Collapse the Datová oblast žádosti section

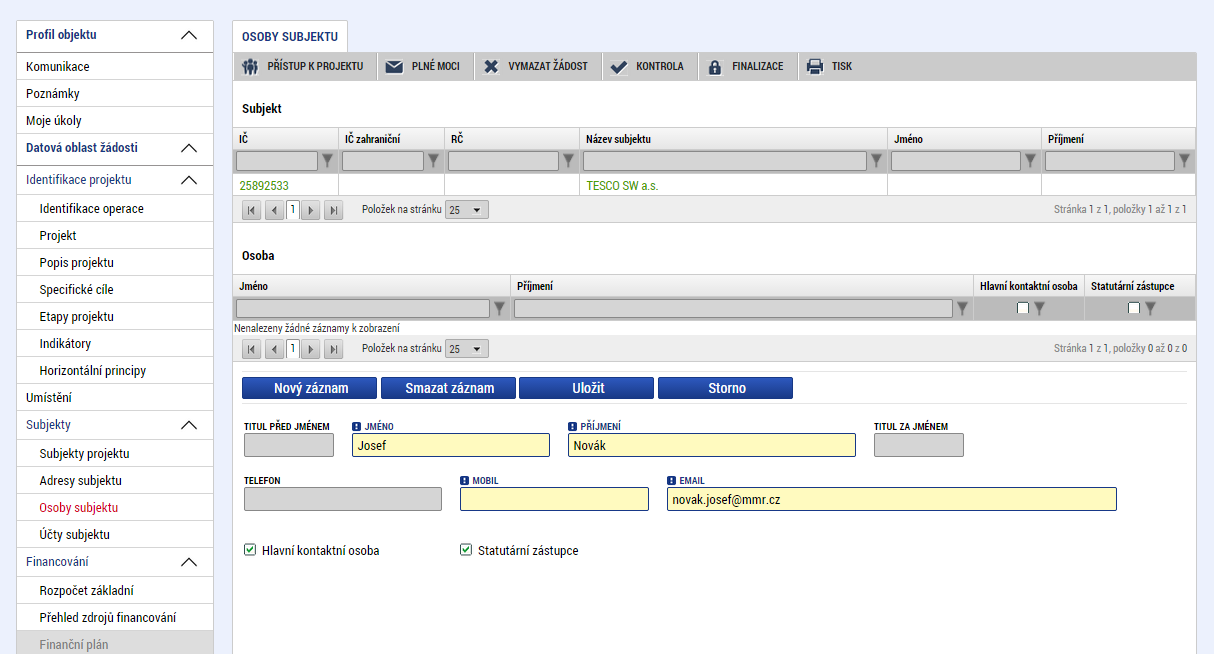pyautogui.click(x=189, y=148)
